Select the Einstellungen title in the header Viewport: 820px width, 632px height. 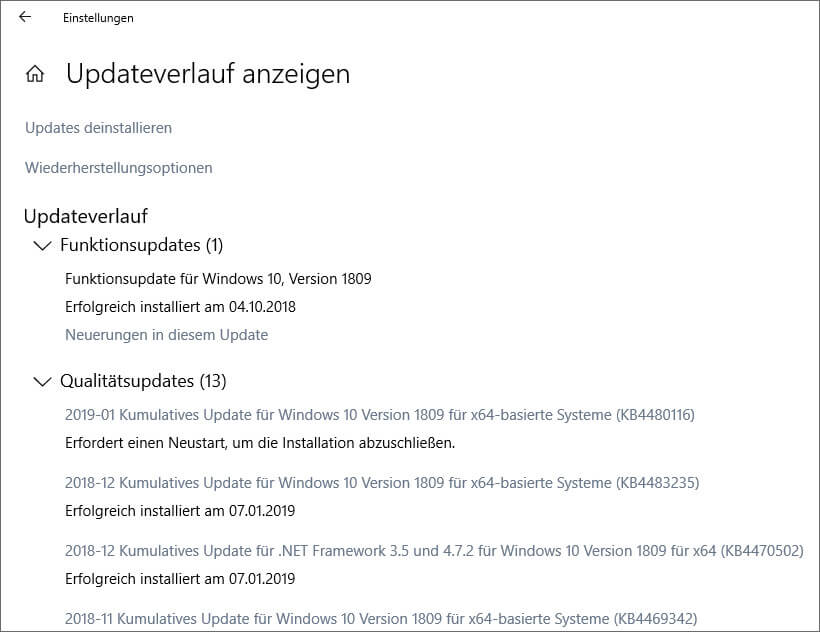[97, 17]
